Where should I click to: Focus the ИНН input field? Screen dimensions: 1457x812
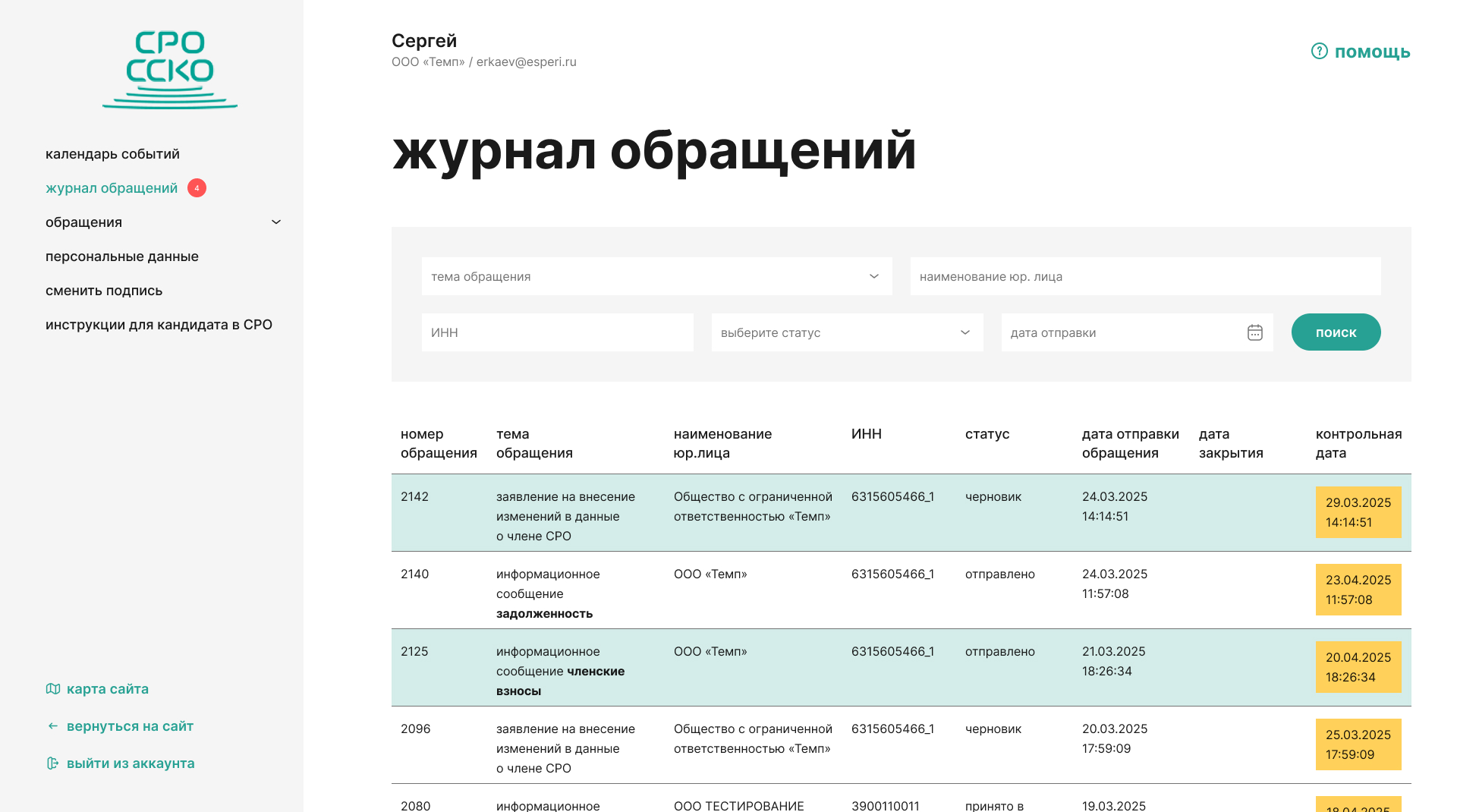coord(557,332)
